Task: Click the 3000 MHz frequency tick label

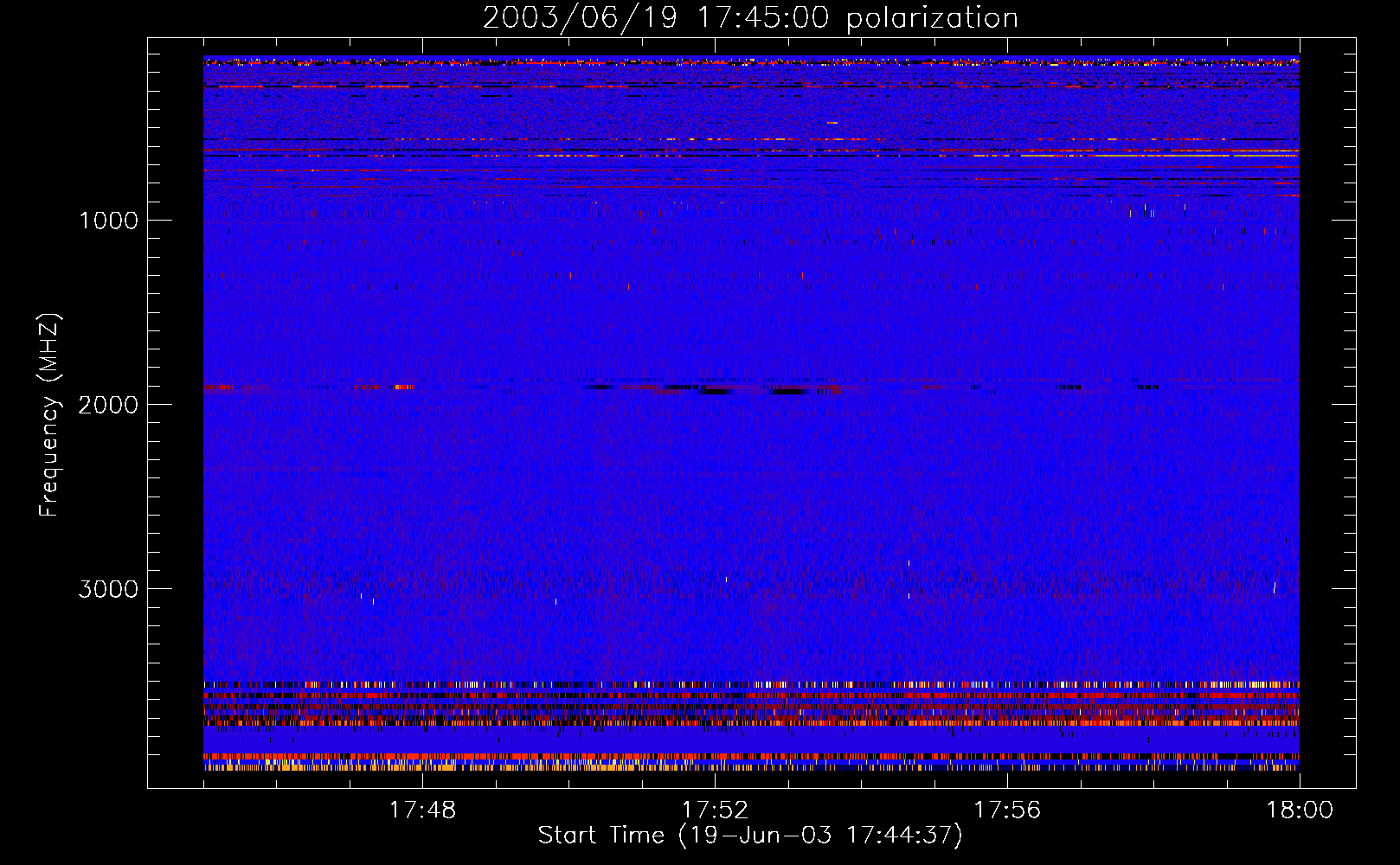Action: pos(108,589)
